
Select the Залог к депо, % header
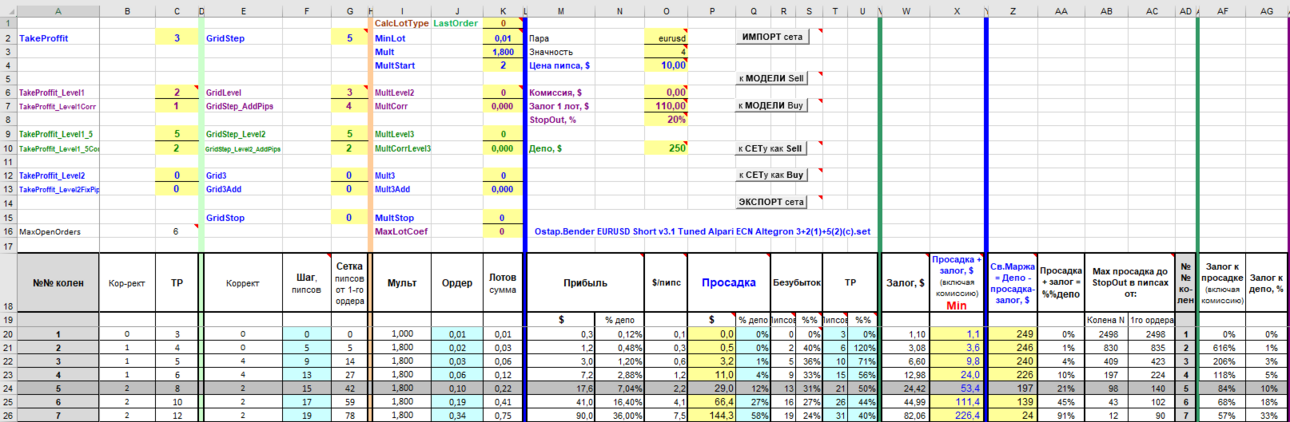tap(1267, 283)
